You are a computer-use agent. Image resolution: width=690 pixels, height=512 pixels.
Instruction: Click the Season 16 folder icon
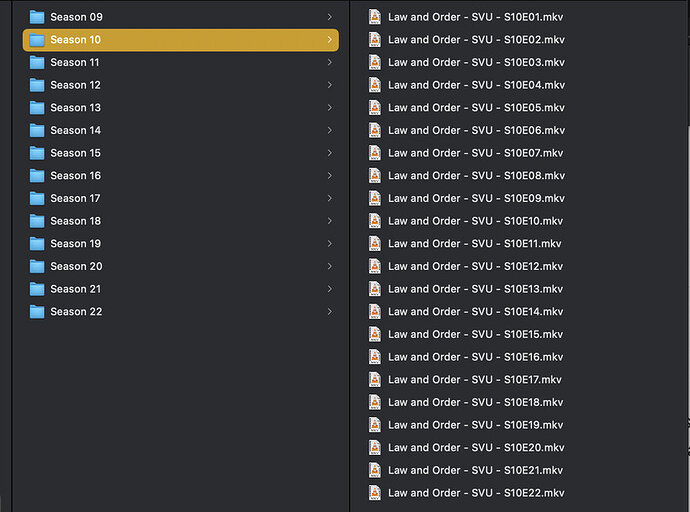pyautogui.click(x=37, y=176)
